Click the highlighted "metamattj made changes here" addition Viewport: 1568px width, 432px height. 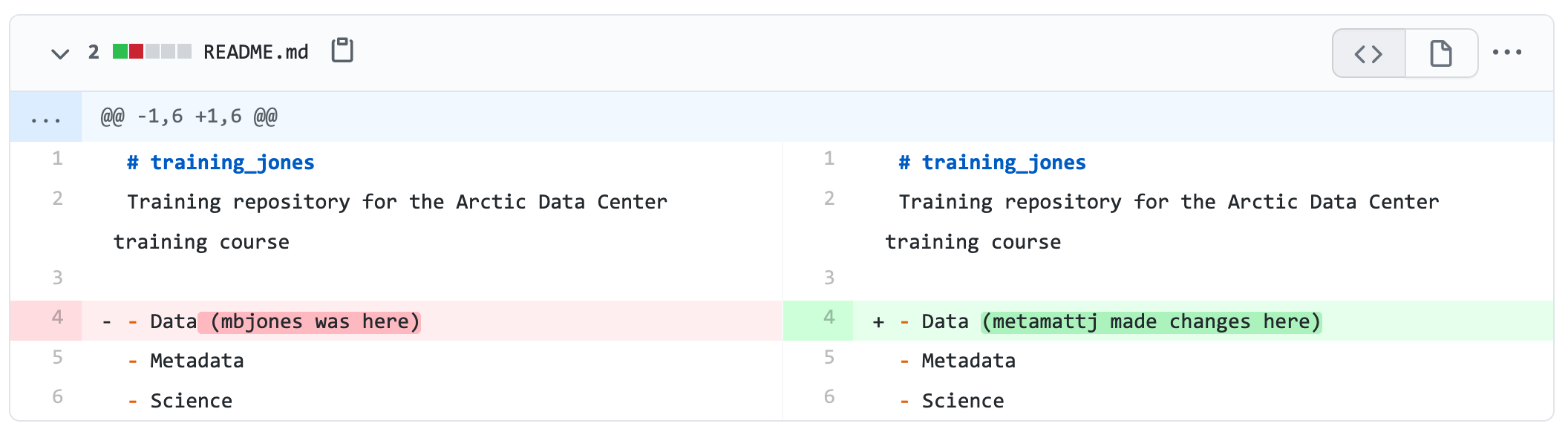pos(1151,321)
